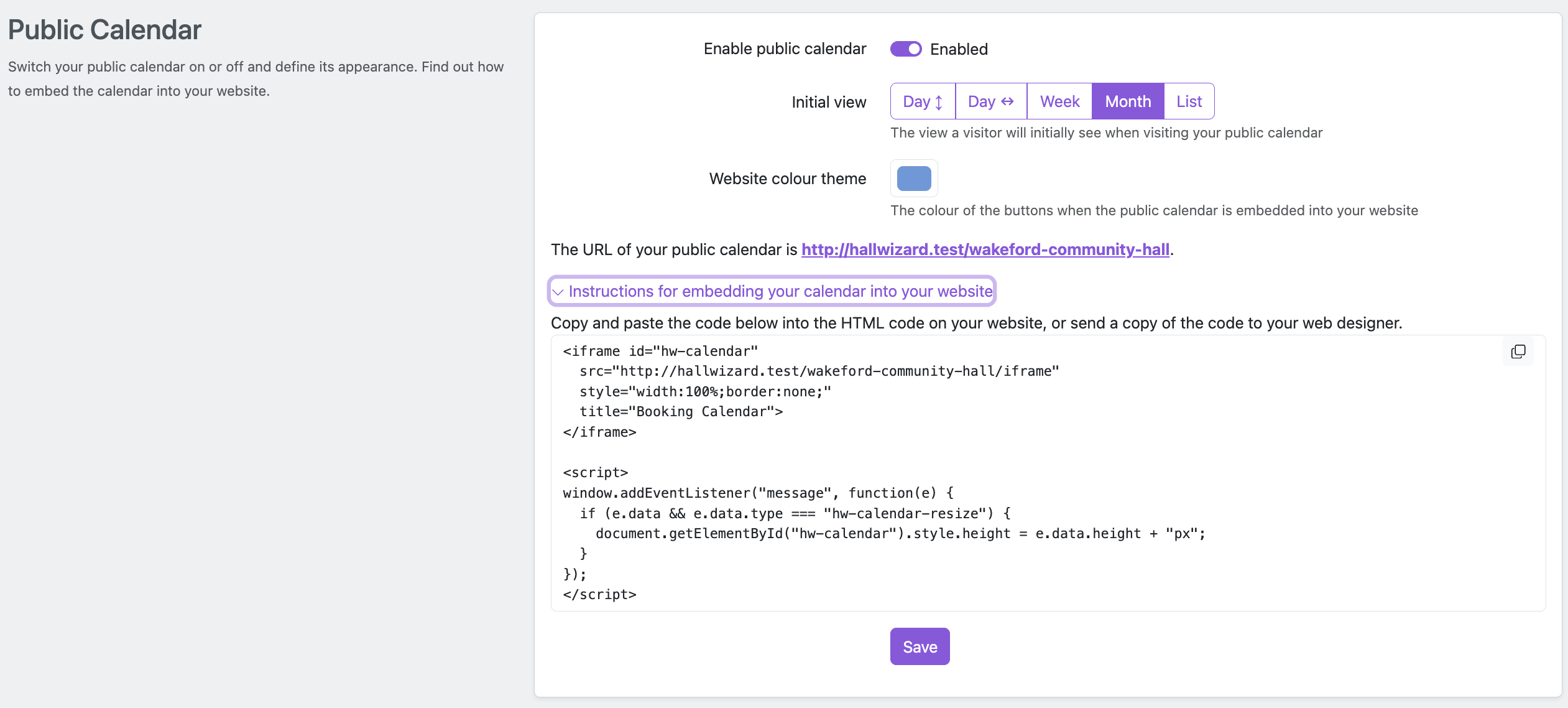
Task: Select the vertical Day view icon
Action: (x=922, y=101)
